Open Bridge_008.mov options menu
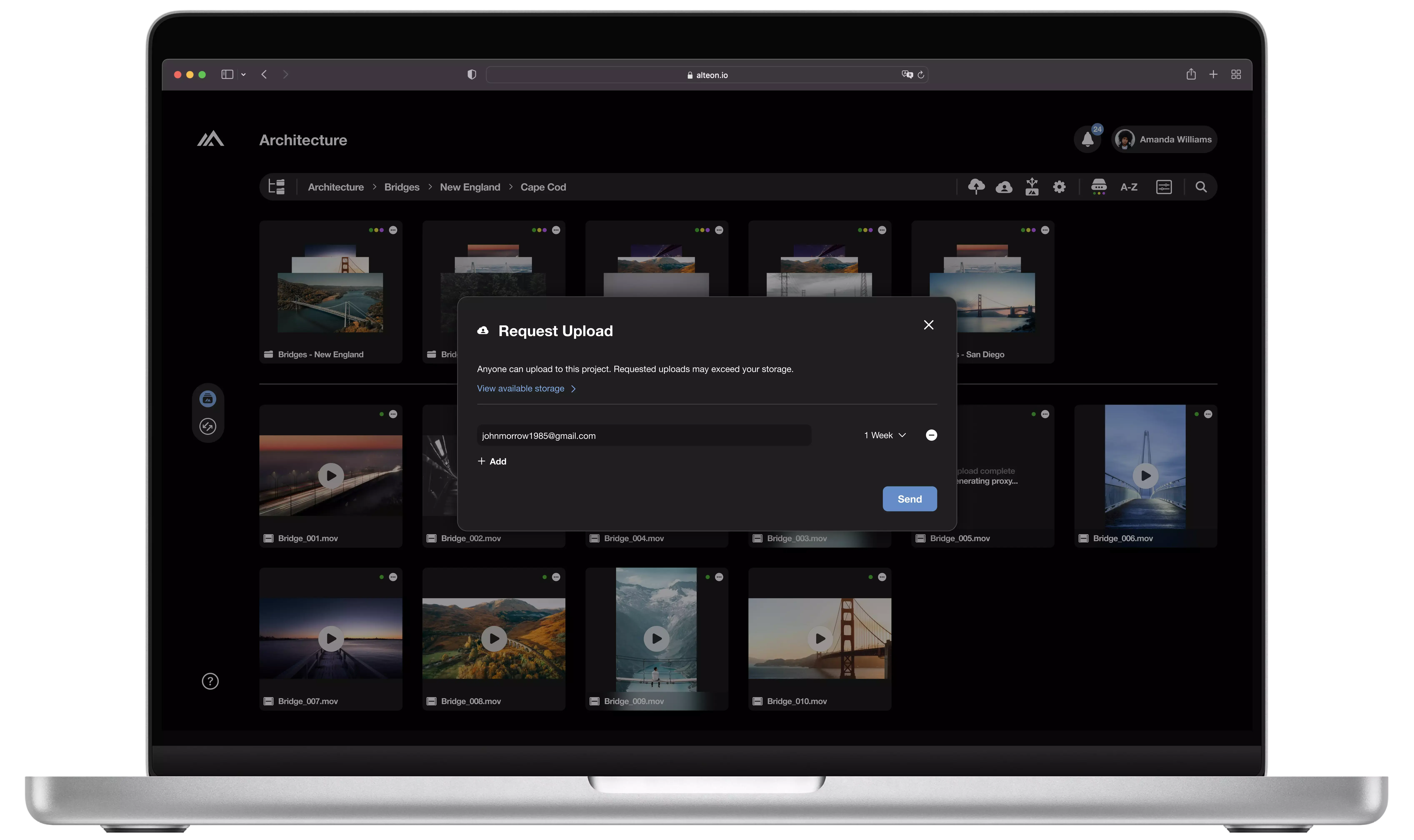The height and width of the screenshot is (840, 1414). pos(556,577)
